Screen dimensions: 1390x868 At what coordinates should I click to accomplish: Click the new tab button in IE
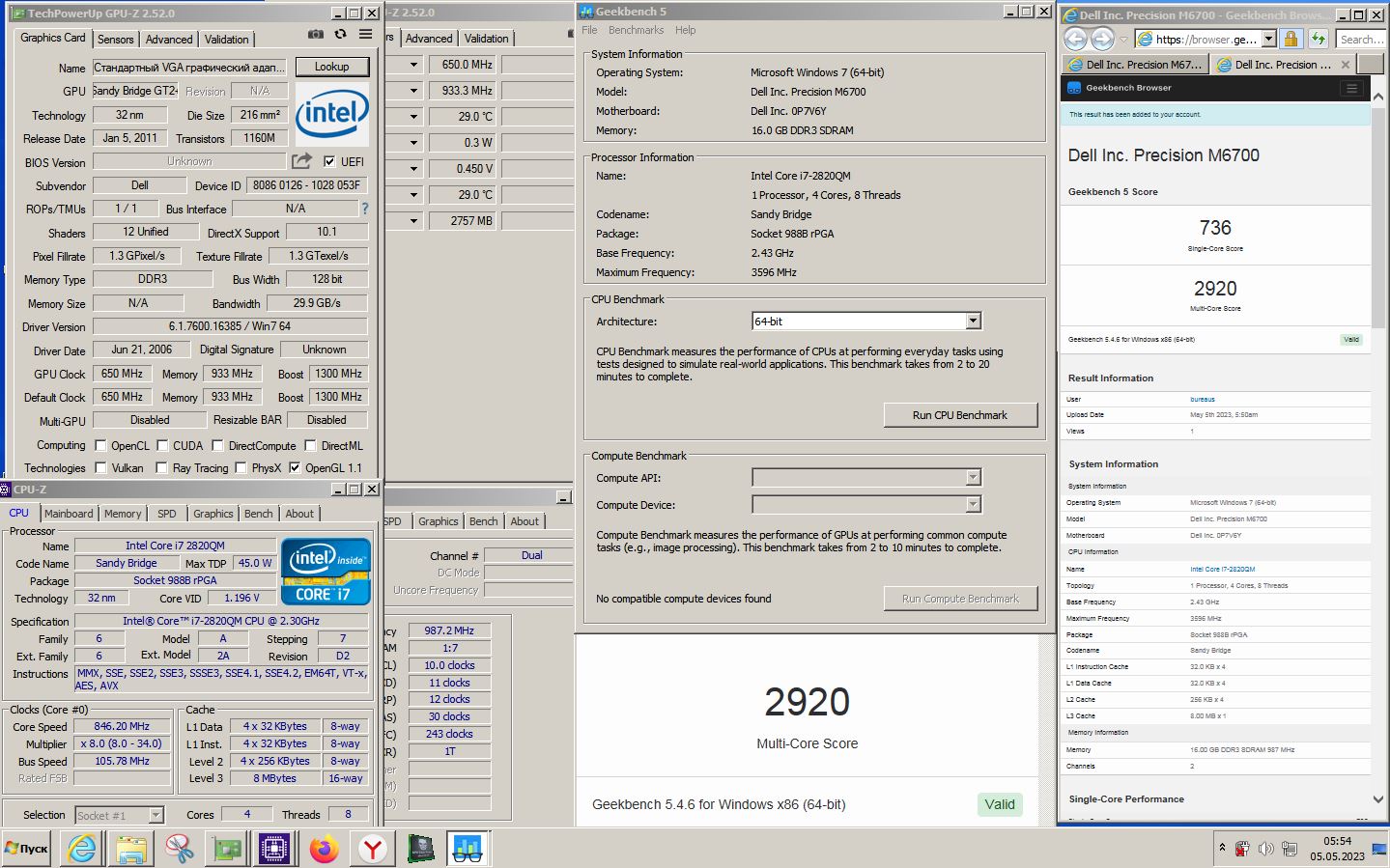(x=1370, y=65)
